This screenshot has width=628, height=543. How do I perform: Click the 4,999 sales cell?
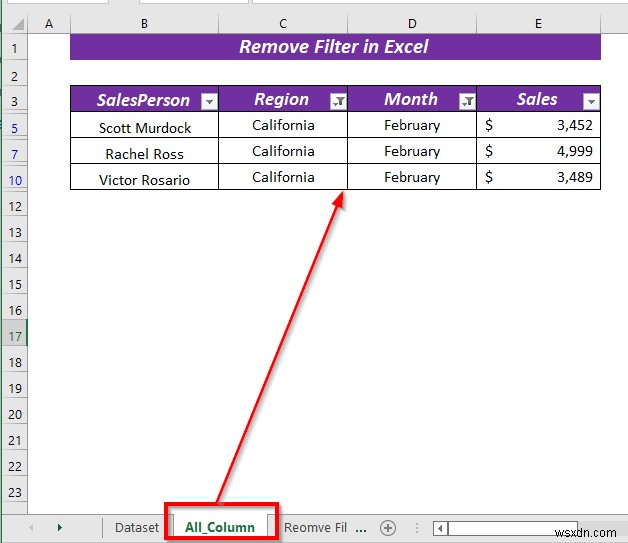tap(538, 151)
